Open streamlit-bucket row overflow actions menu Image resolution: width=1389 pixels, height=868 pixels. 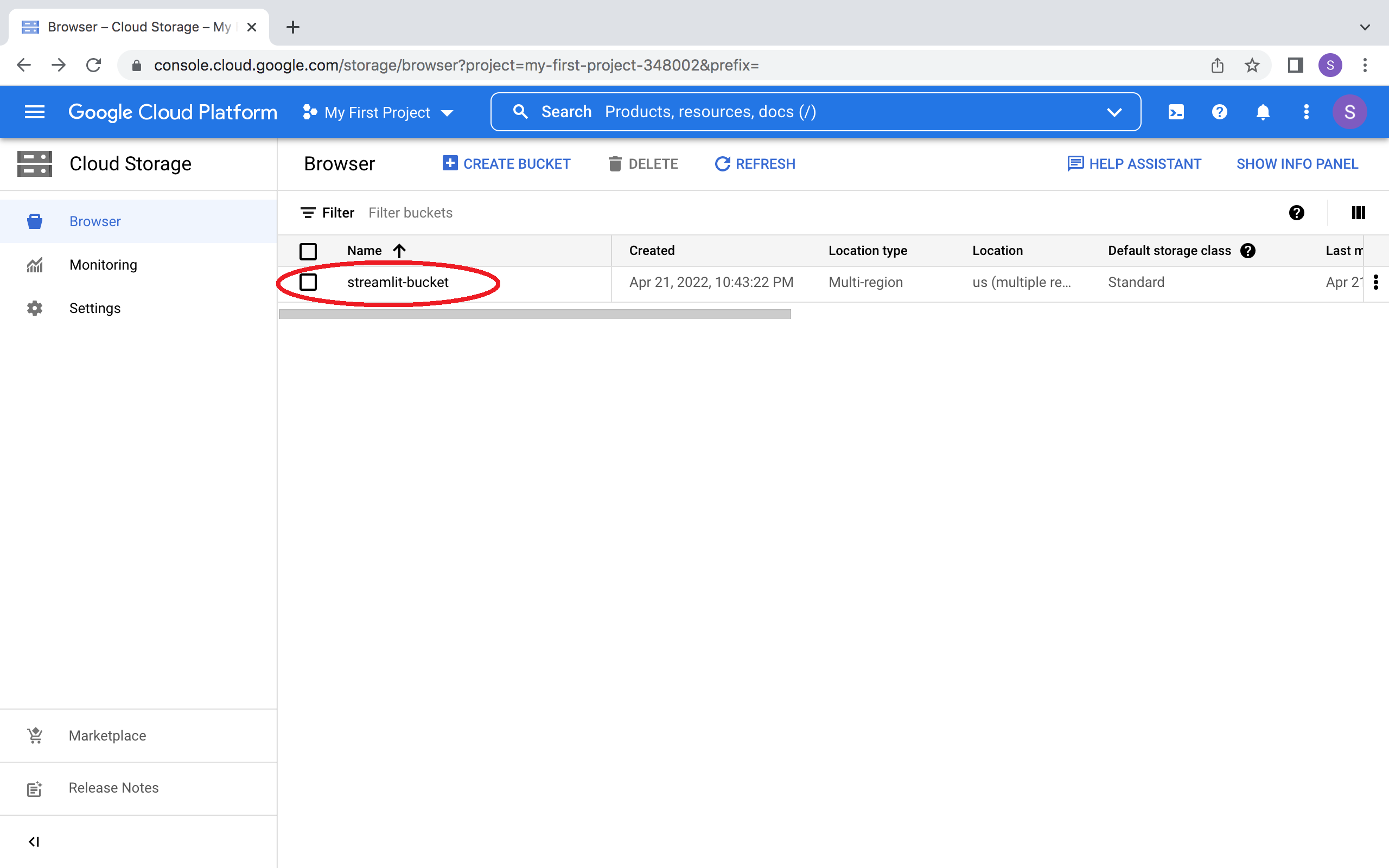(1376, 283)
